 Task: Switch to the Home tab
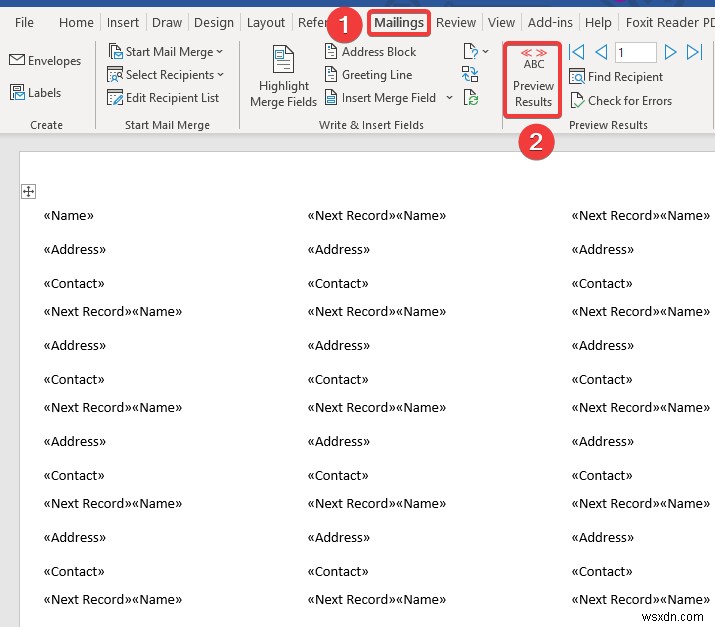[76, 22]
